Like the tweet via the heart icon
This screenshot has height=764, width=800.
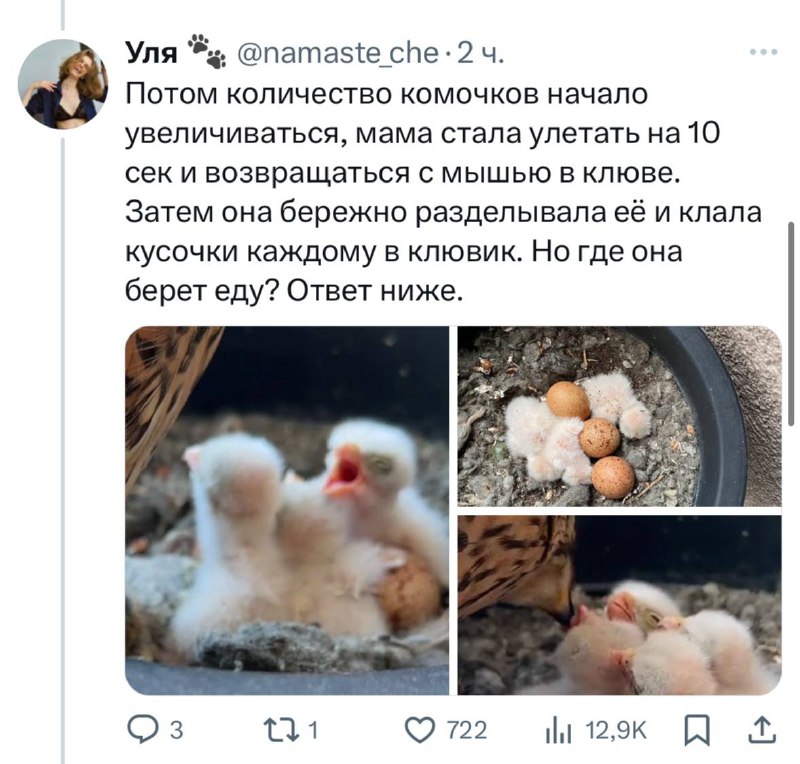click(420, 730)
